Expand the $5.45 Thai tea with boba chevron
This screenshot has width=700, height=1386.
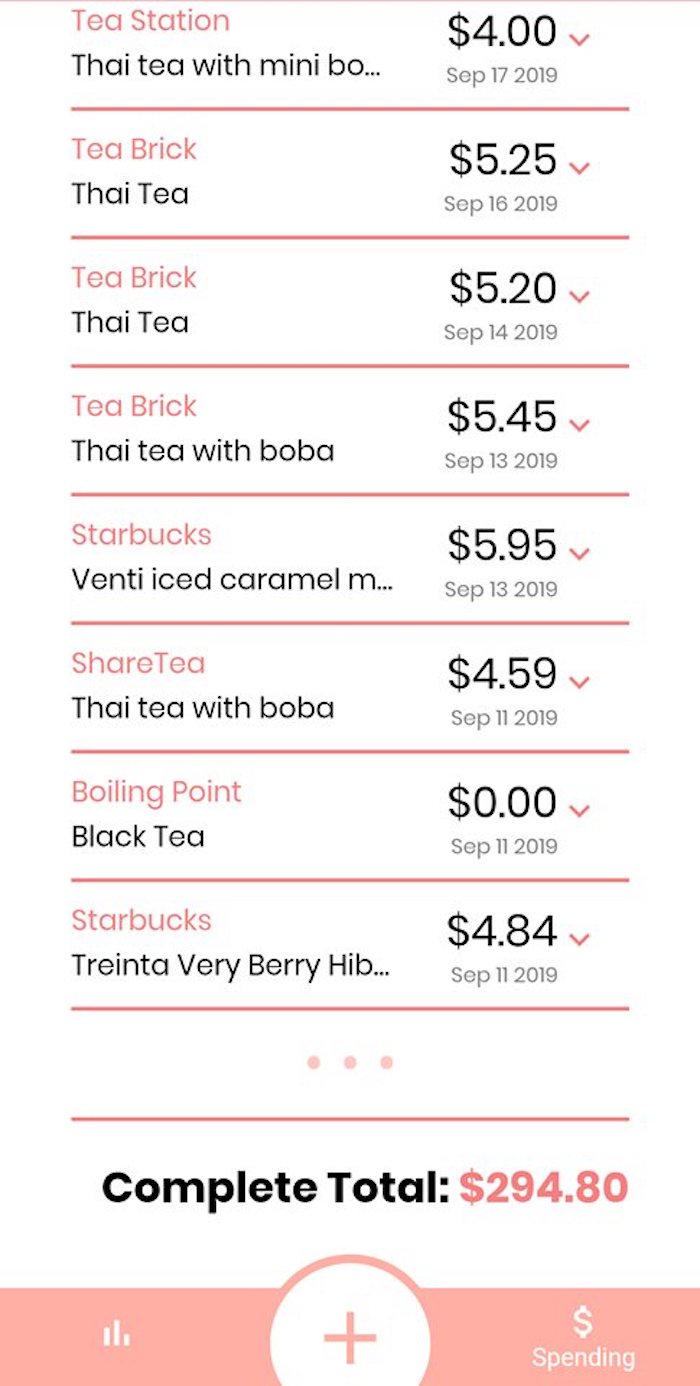point(579,425)
